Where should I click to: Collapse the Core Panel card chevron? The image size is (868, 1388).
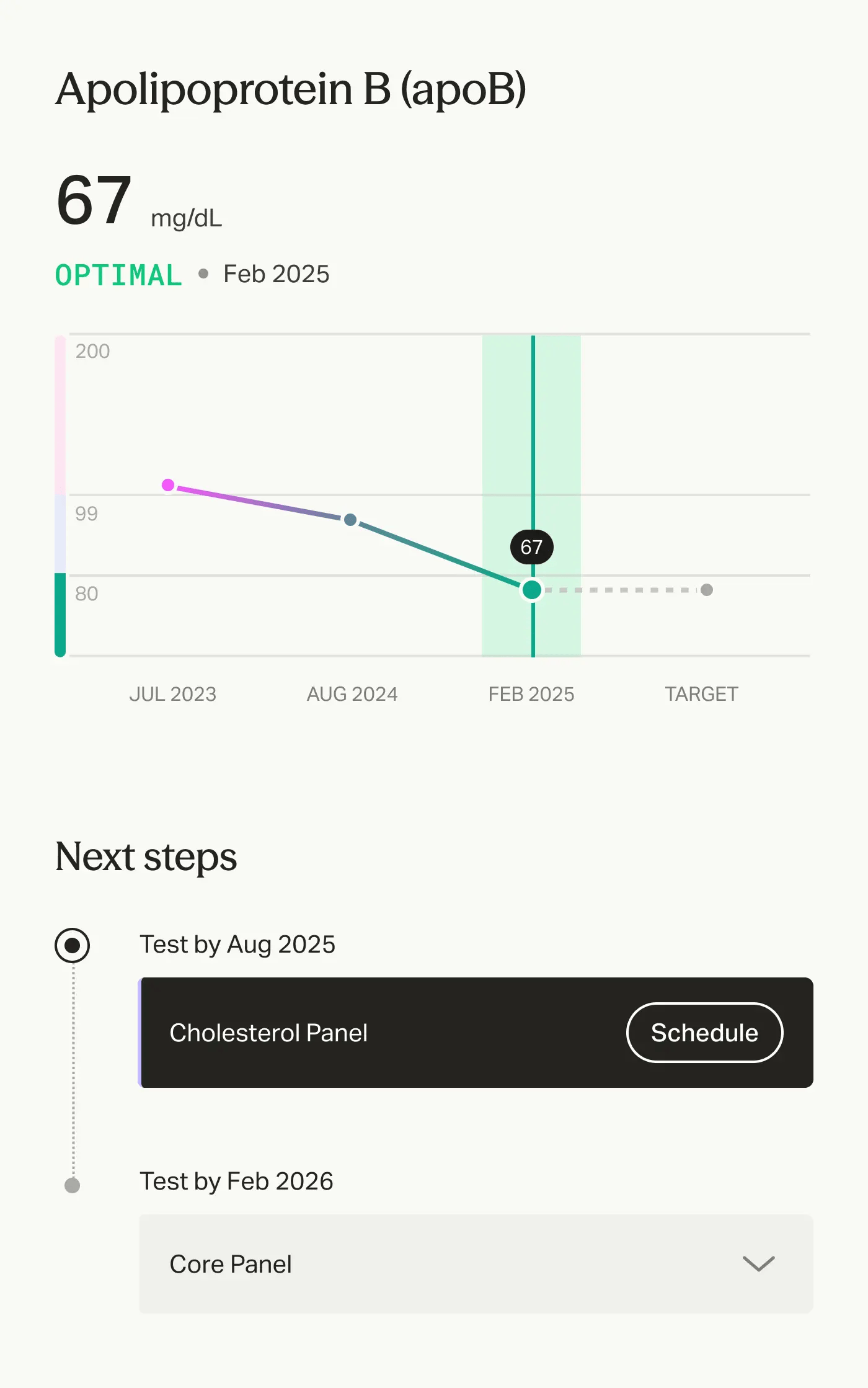tap(758, 1265)
